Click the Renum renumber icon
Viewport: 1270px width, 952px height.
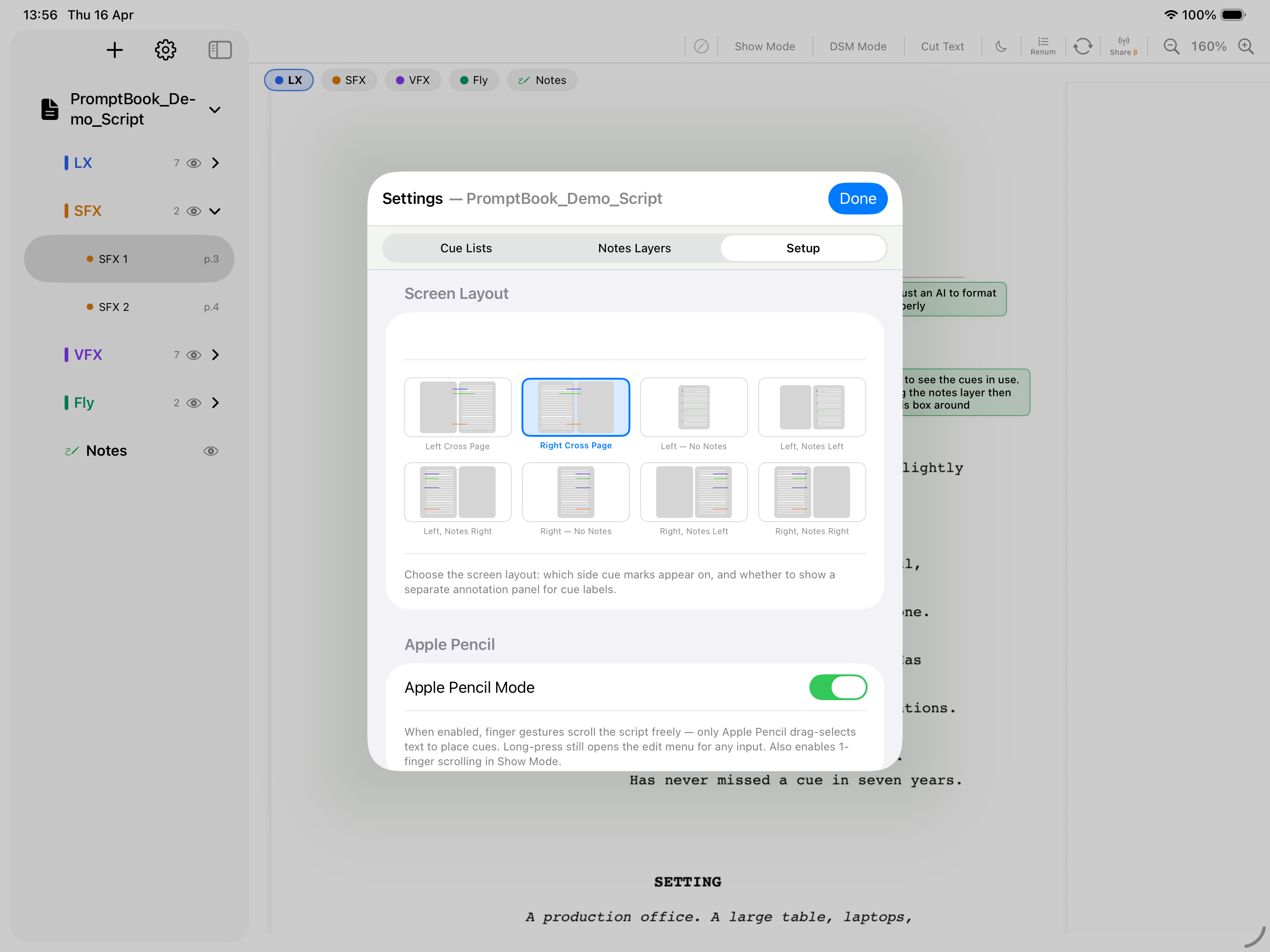tap(1042, 46)
